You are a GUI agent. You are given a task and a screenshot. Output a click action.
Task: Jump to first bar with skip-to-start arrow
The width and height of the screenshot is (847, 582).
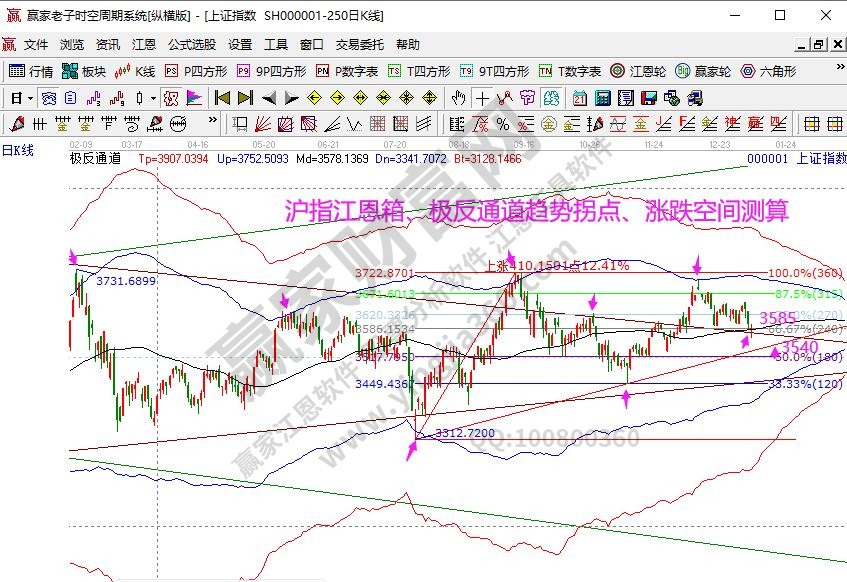click(x=222, y=98)
